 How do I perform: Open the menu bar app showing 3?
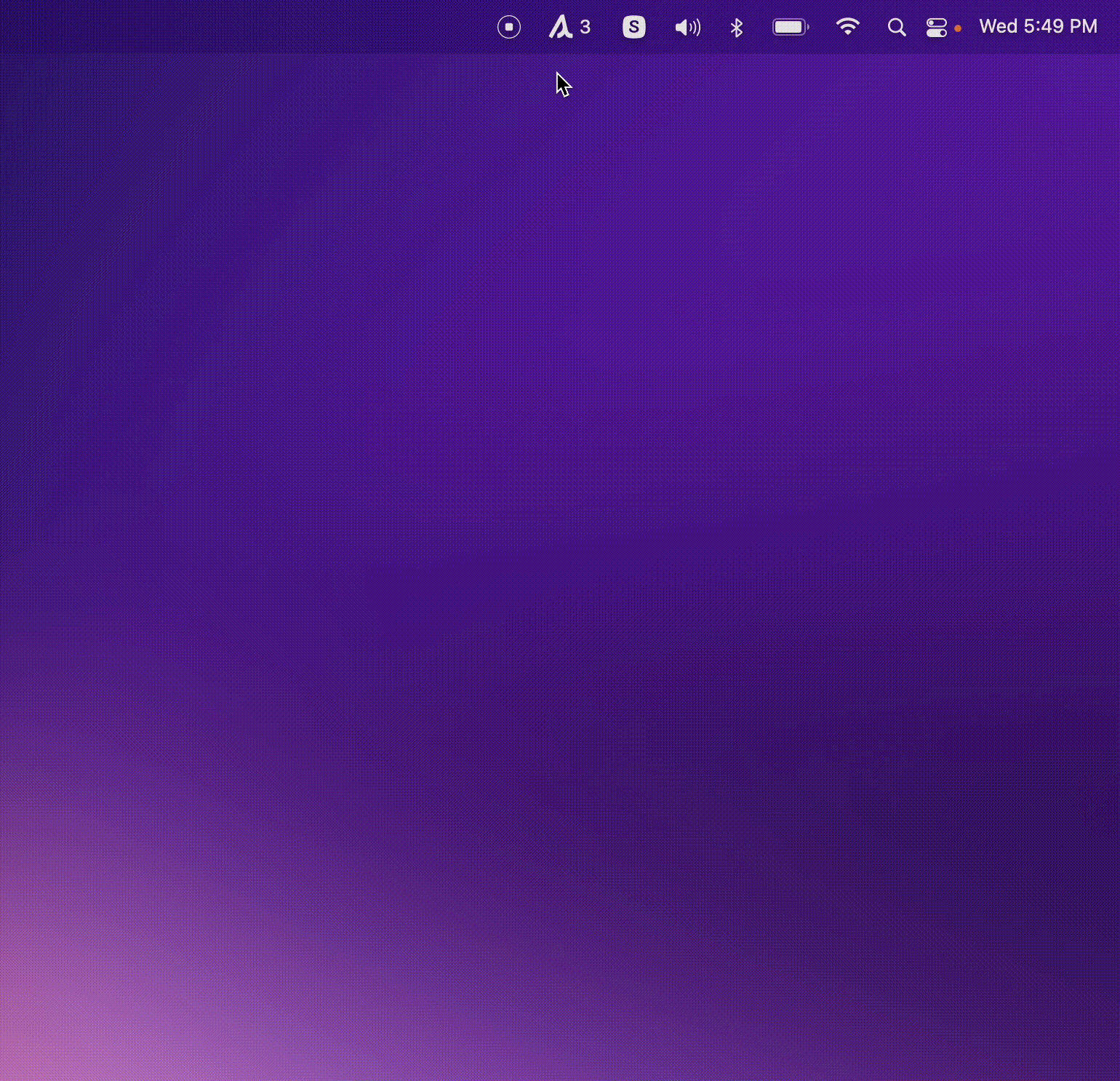(x=569, y=27)
